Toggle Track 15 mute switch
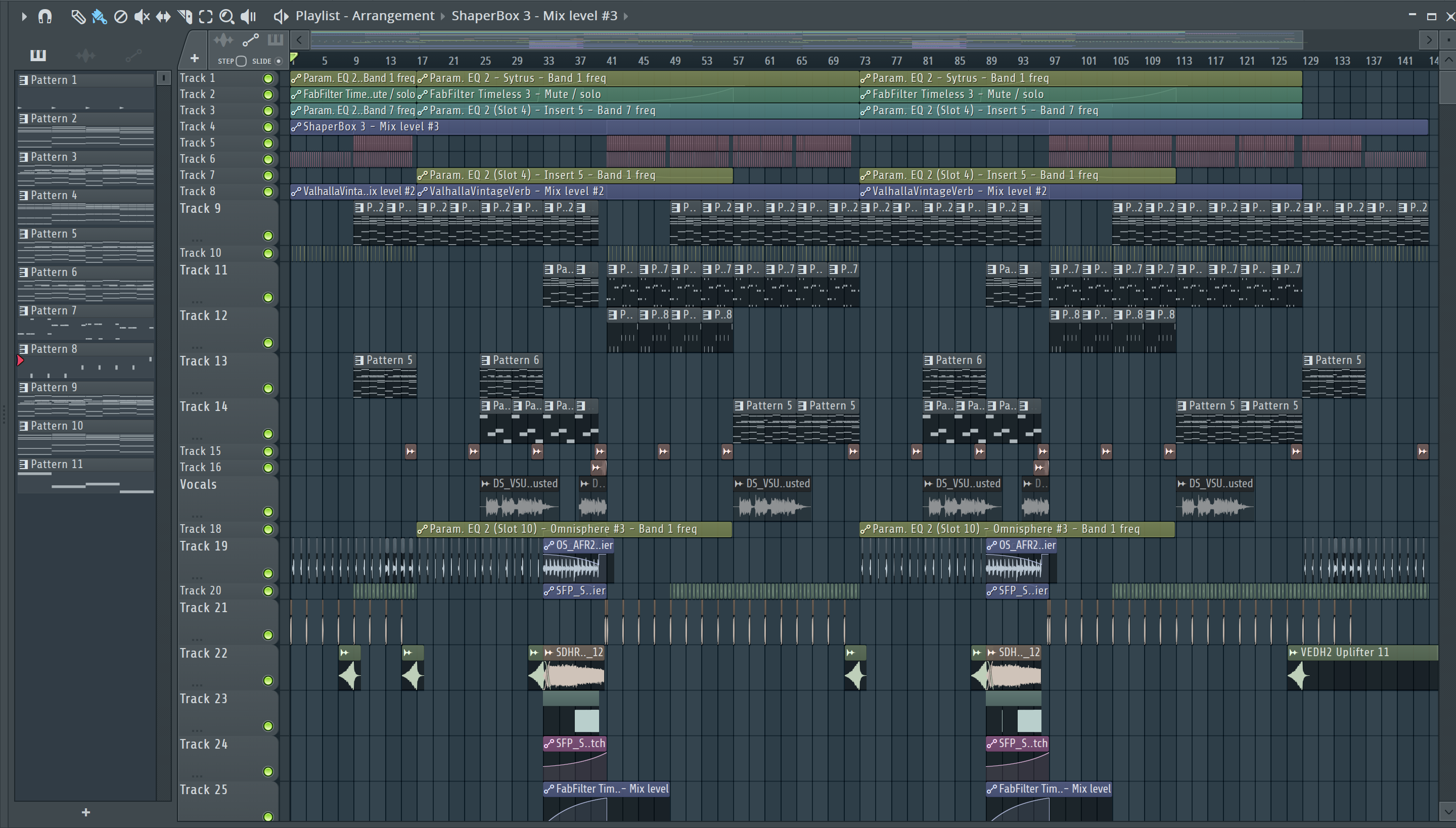Viewport: 1456px width, 828px height. 268,451
